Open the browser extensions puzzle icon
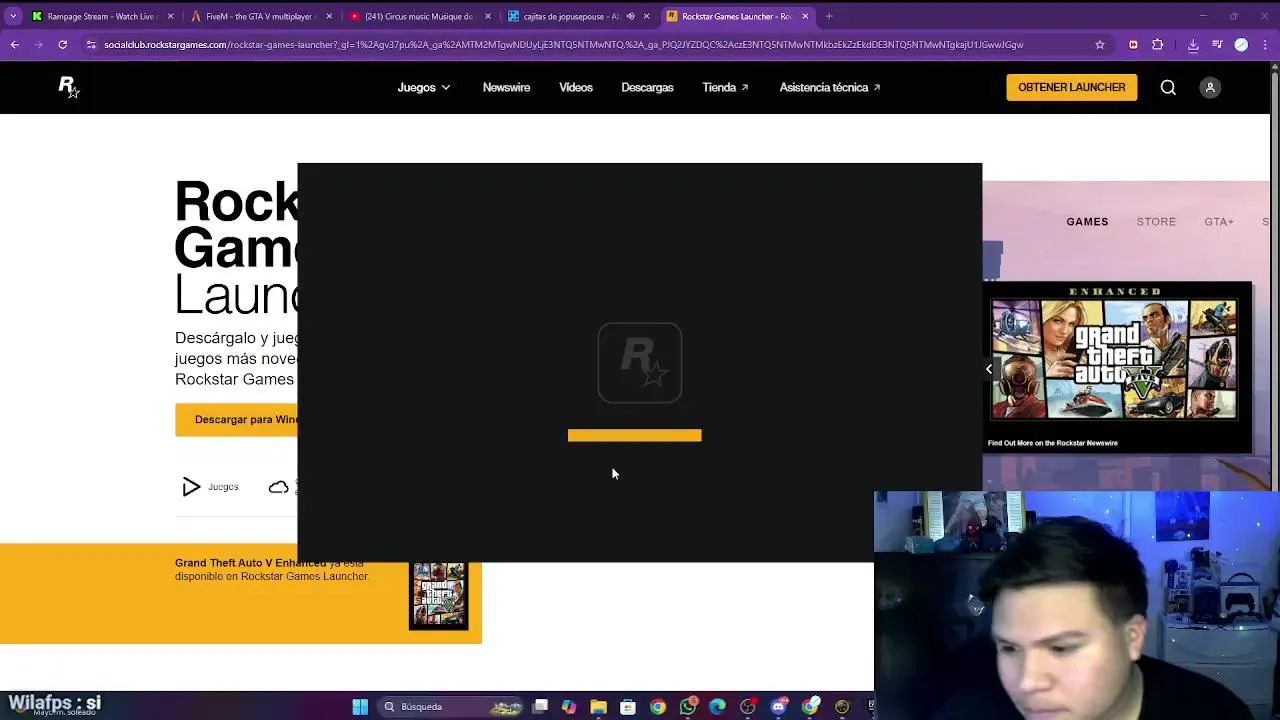 point(1158,44)
